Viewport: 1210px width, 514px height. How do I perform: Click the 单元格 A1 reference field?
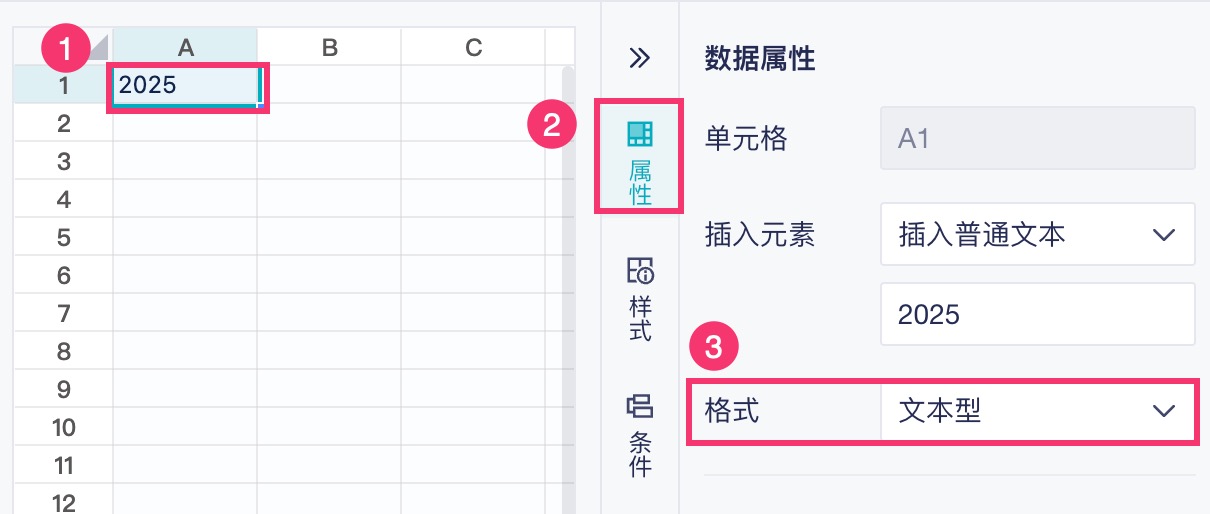pyautogui.click(x=1037, y=138)
